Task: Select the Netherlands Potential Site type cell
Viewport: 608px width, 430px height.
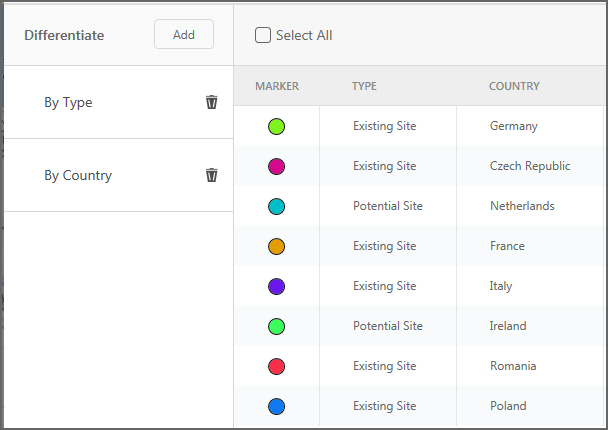Action: point(388,206)
